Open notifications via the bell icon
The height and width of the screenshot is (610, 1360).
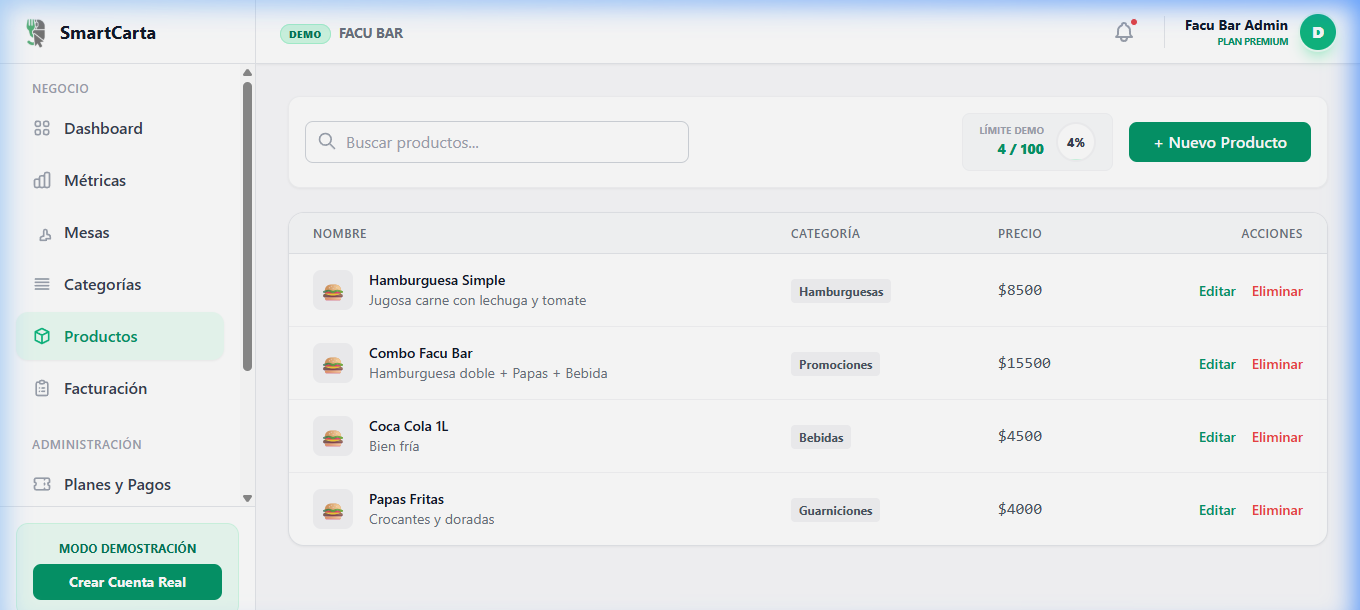(1123, 31)
